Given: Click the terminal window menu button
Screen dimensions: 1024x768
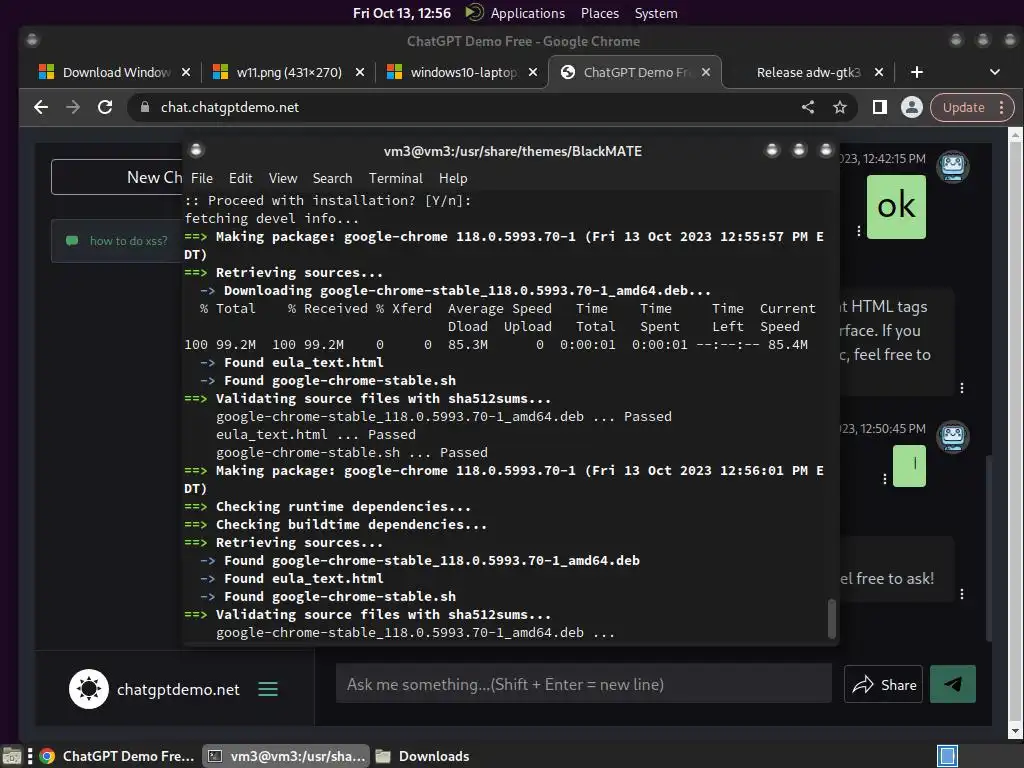Looking at the screenshot, I should coord(196,151).
